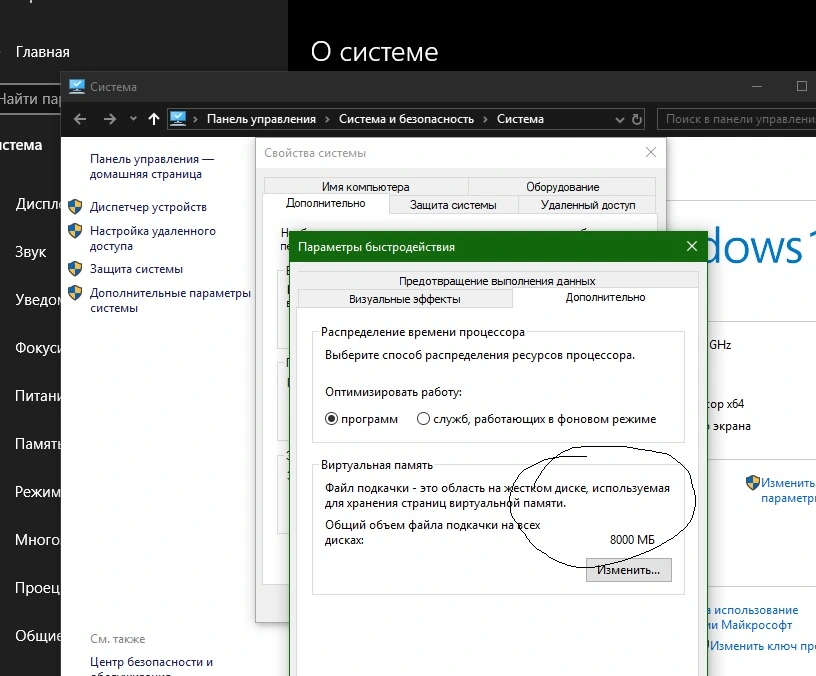This screenshot has height=676, width=816.
Task: Click the Система breadcrumb at path end
Action: 520,119
